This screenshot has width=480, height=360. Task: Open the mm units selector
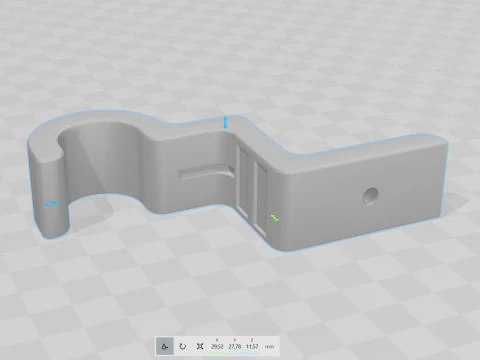(x=270, y=347)
